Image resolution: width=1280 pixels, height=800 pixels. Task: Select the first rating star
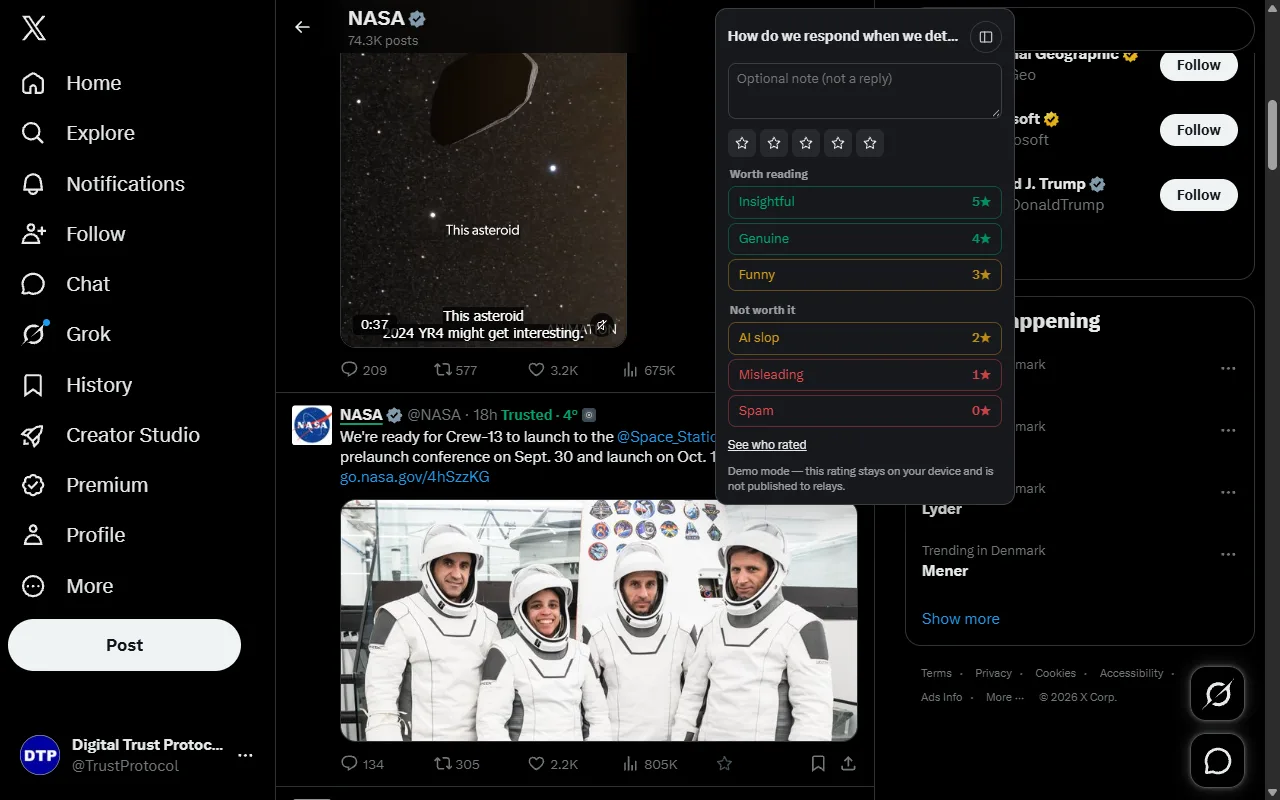click(742, 143)
